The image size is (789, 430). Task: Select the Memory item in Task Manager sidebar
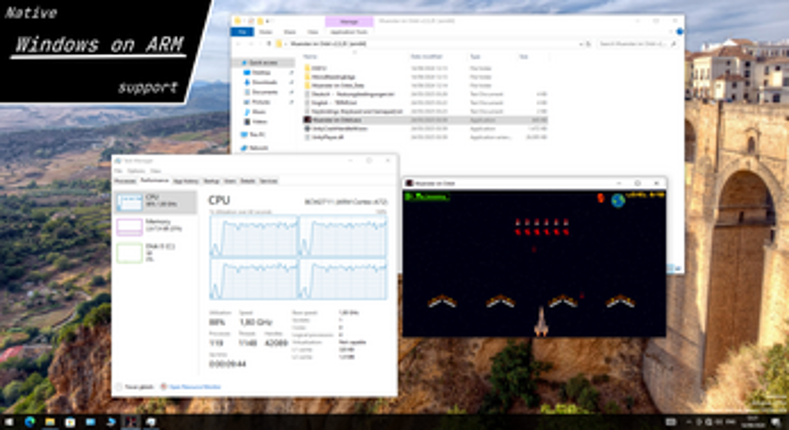click(155, 226)
